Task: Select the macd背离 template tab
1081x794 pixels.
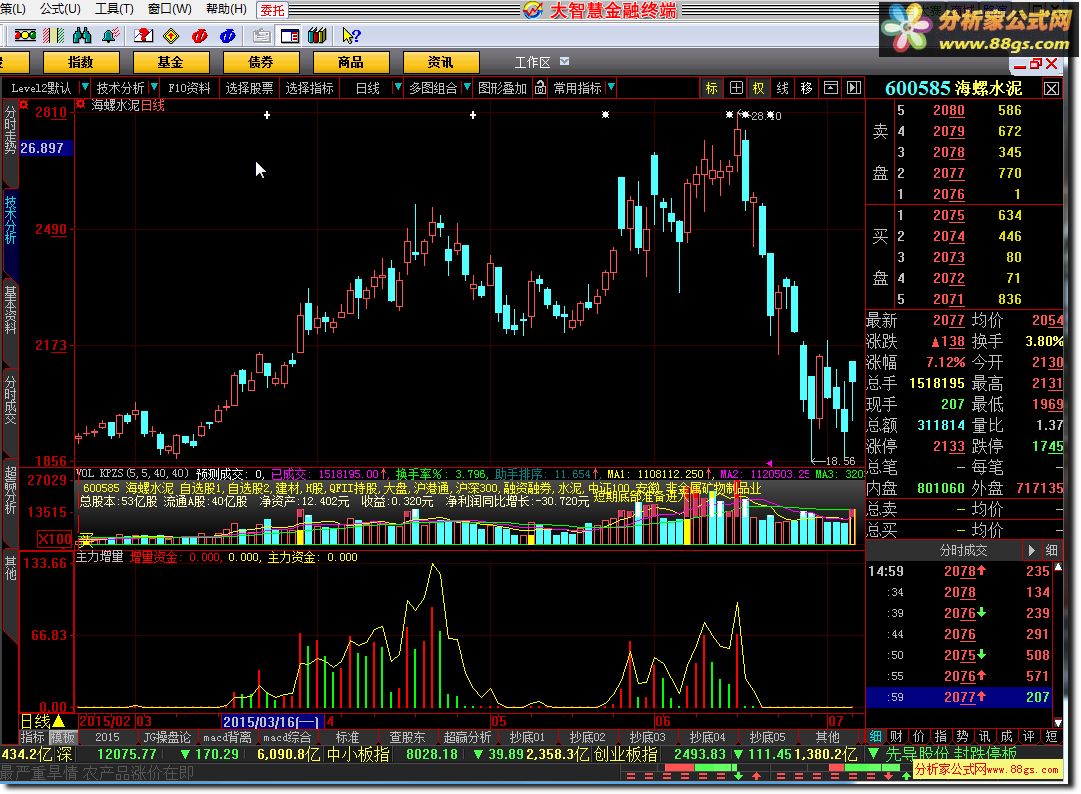Action: (x=227, y=737)
